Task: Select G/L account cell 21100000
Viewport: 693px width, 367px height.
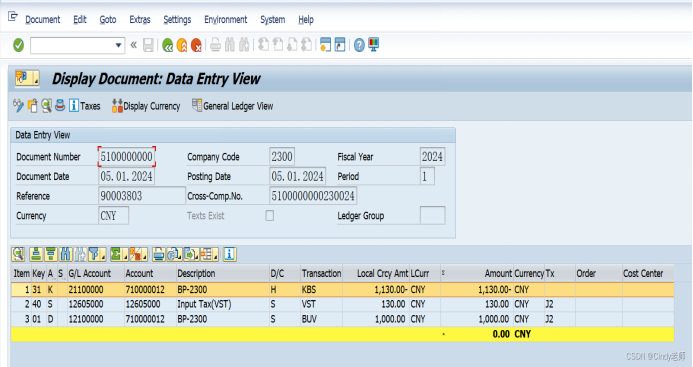Action: pos(95,290)
